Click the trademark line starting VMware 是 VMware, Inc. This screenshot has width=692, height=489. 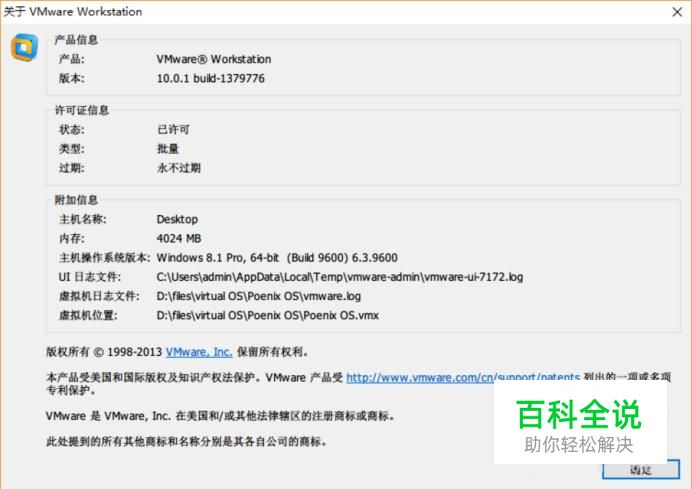click(220, 416)
